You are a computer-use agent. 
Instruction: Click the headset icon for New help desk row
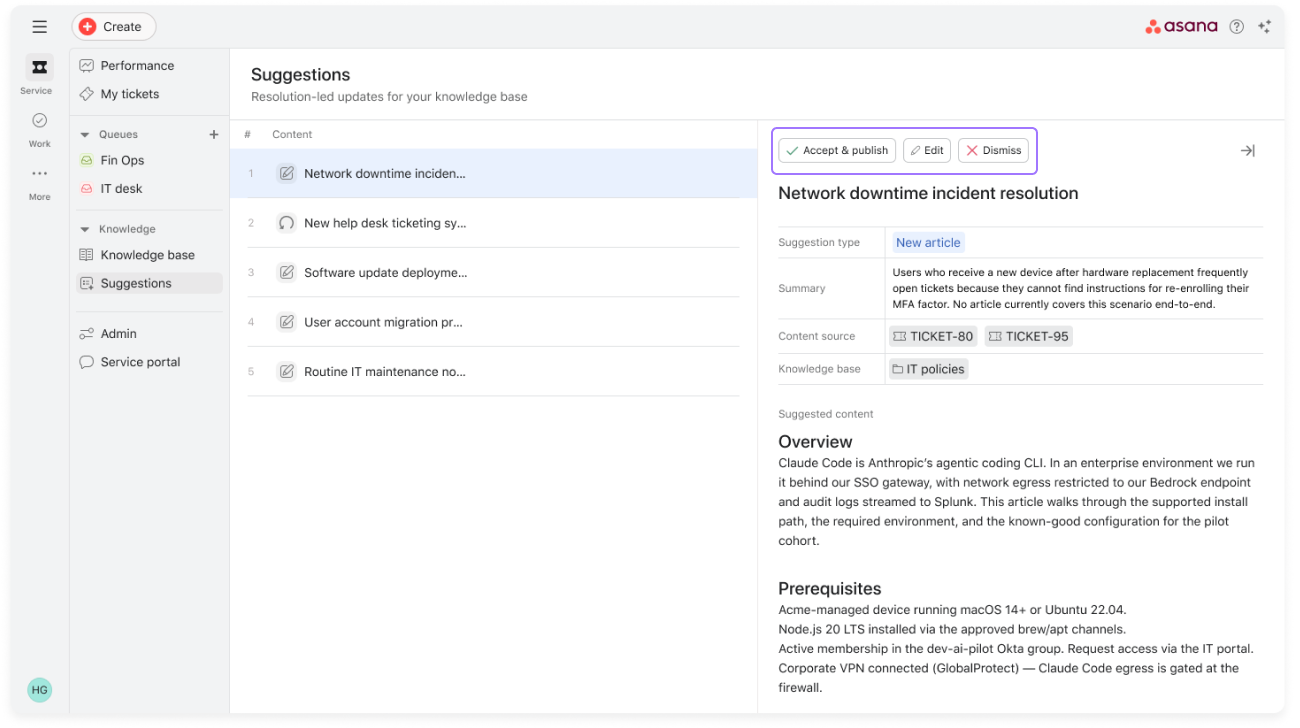[x=287, y=223]
